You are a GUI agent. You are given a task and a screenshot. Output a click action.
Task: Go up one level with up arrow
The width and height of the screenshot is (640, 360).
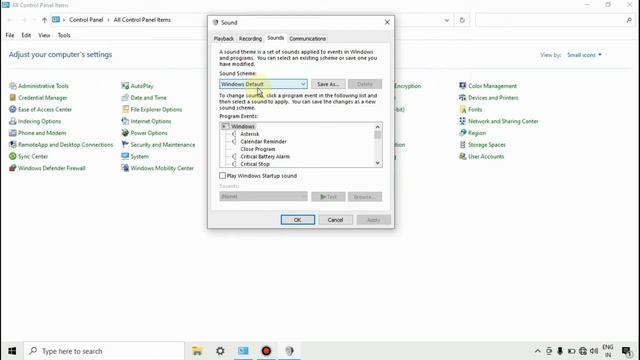(x=44, y=20)
